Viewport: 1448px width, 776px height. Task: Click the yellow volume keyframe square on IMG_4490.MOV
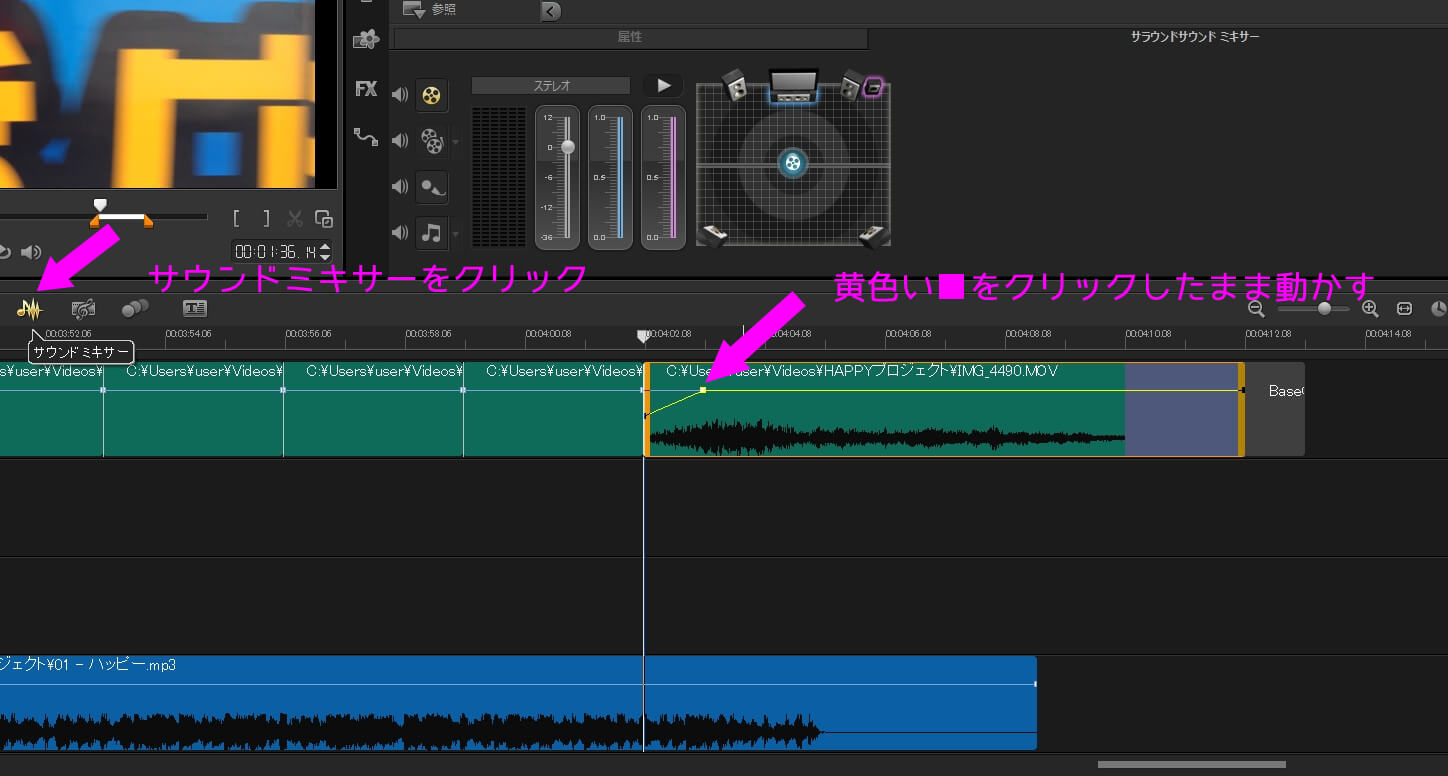pos(703,389)
